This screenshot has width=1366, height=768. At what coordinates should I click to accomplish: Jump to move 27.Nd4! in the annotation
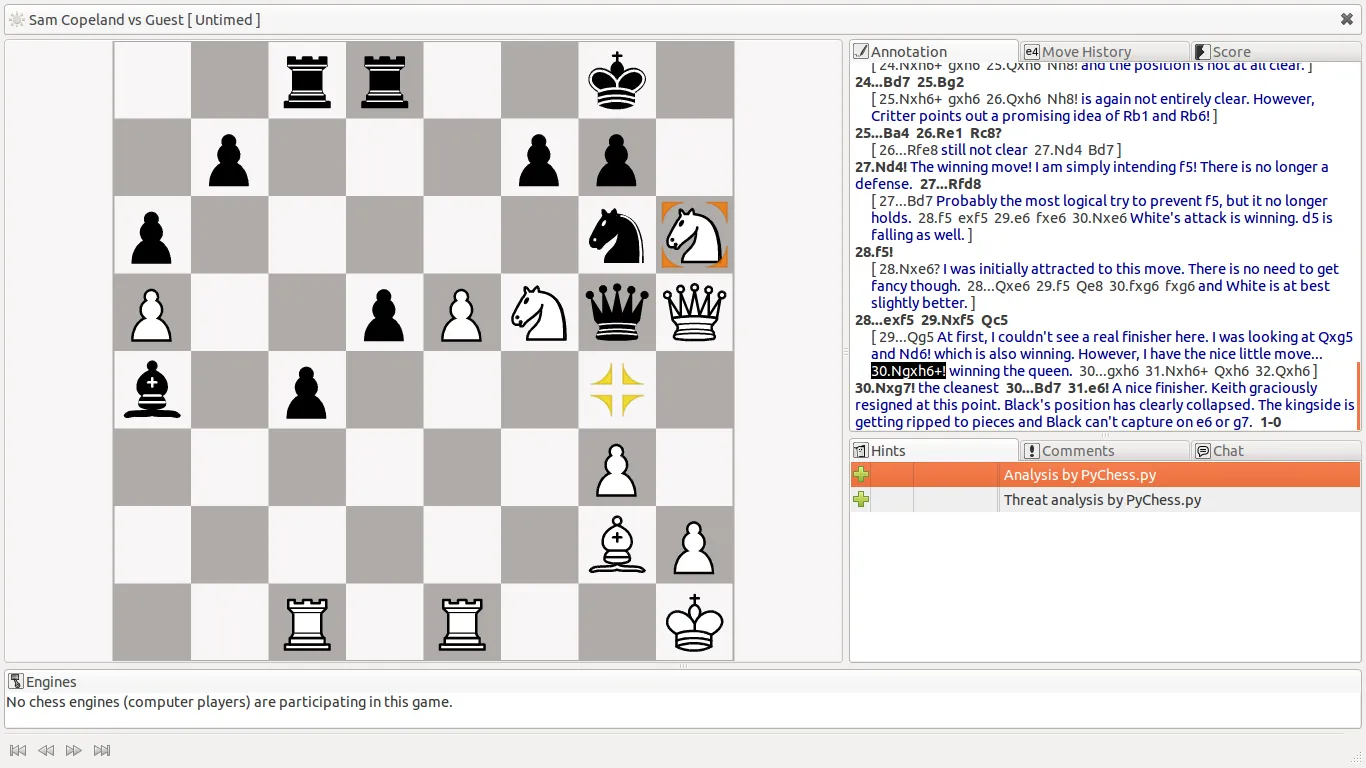coord(880,167)
